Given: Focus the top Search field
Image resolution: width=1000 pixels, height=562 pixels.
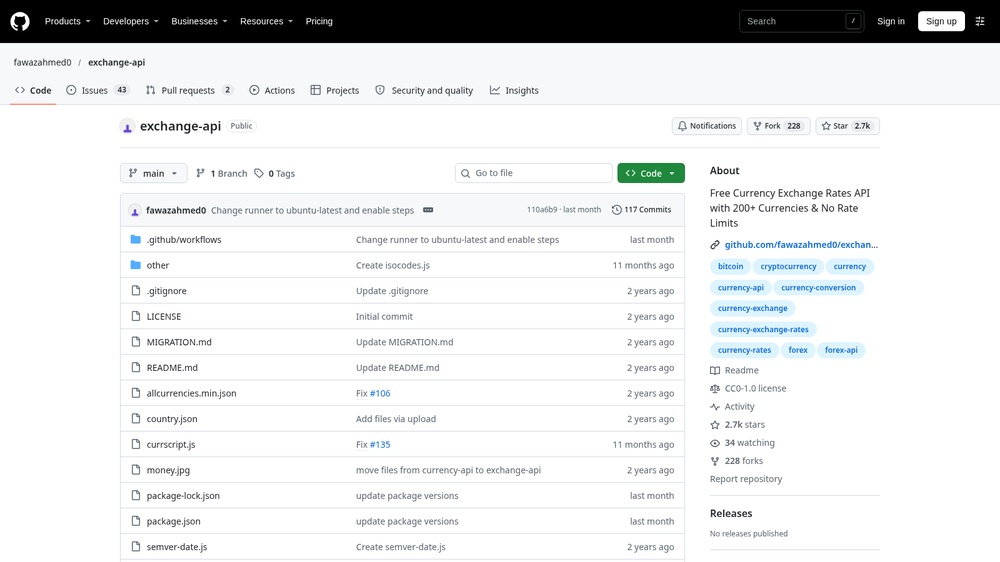Looking at the screenshot, I should pos(802,21).
